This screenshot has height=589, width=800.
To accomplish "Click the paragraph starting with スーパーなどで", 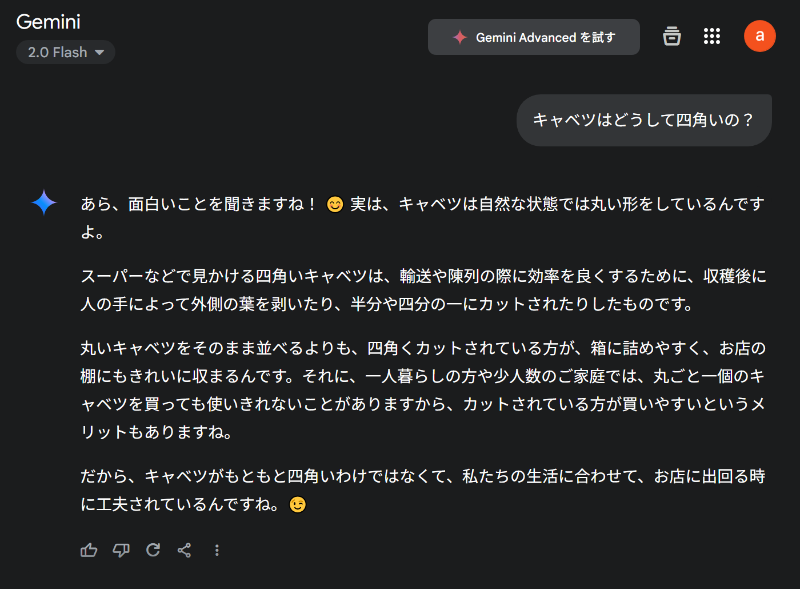I will tap(423, 290).
